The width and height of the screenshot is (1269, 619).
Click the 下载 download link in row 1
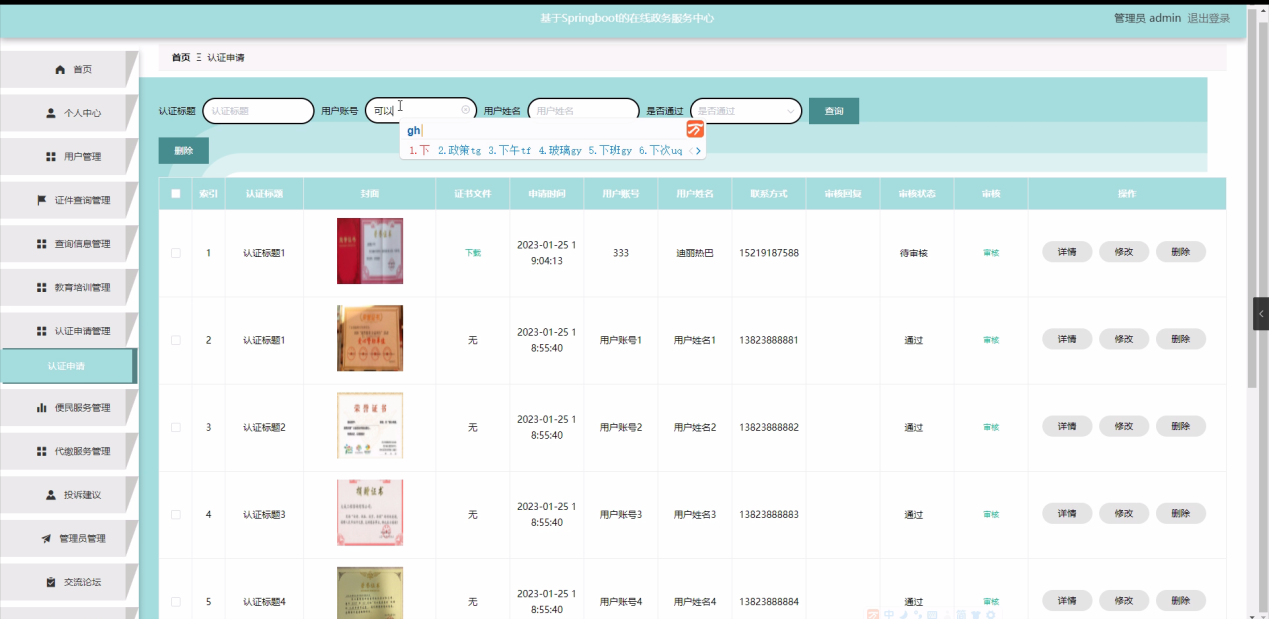(472, 252)
